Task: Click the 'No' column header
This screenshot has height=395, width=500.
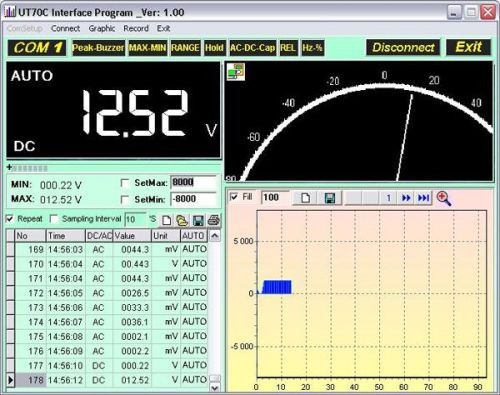Action: [x=30, y=236]
